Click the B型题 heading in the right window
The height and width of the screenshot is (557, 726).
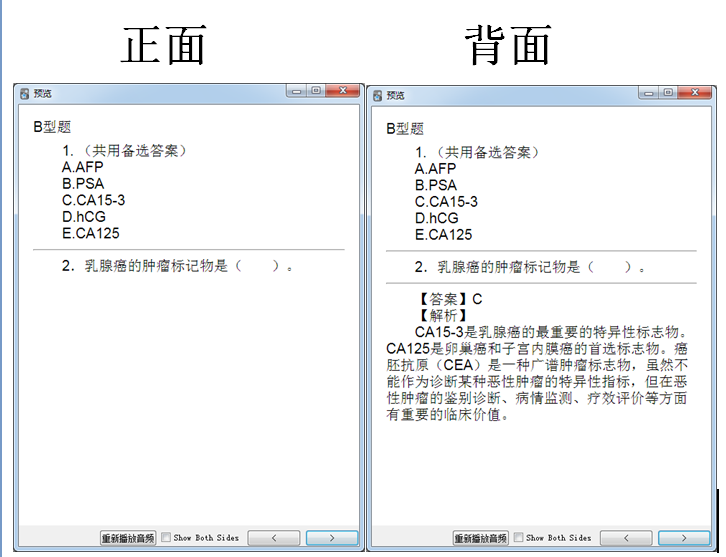(405, 129)
